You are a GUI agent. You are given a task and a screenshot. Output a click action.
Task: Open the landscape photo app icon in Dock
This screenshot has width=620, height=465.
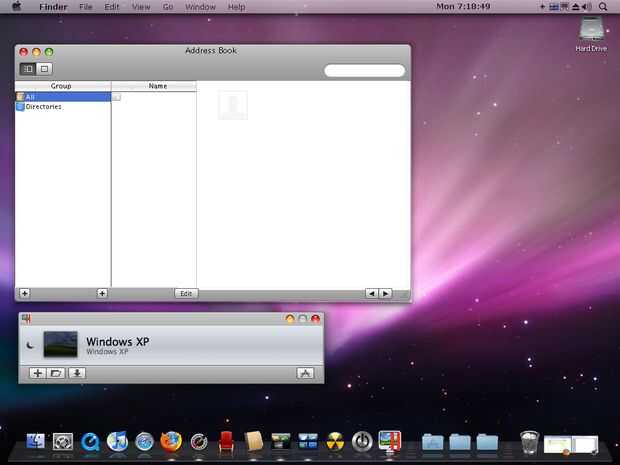[x=281, y=441]
